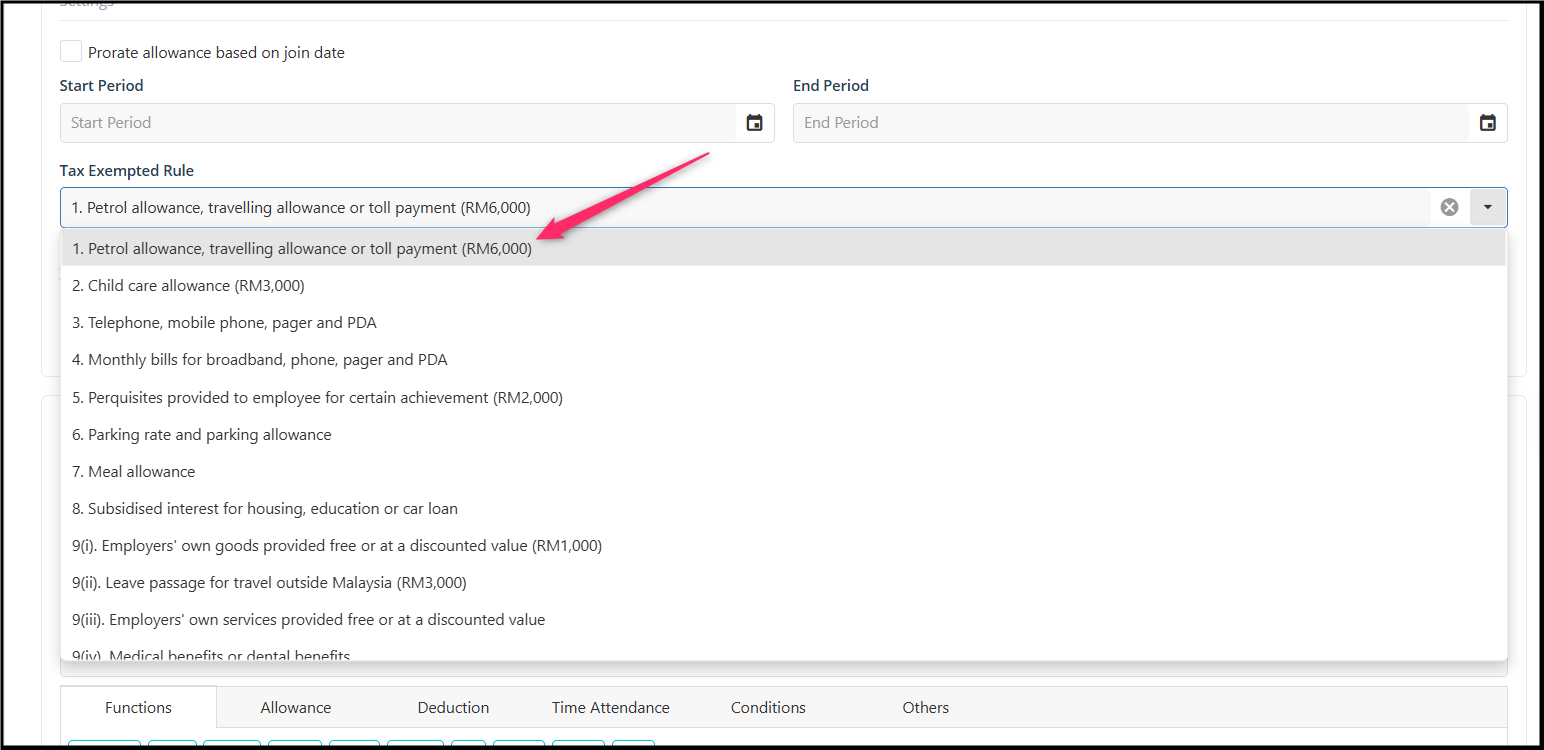Open the Deduction tab
The height and width of the screenshot is (750, 1544).
coord(453,707)
